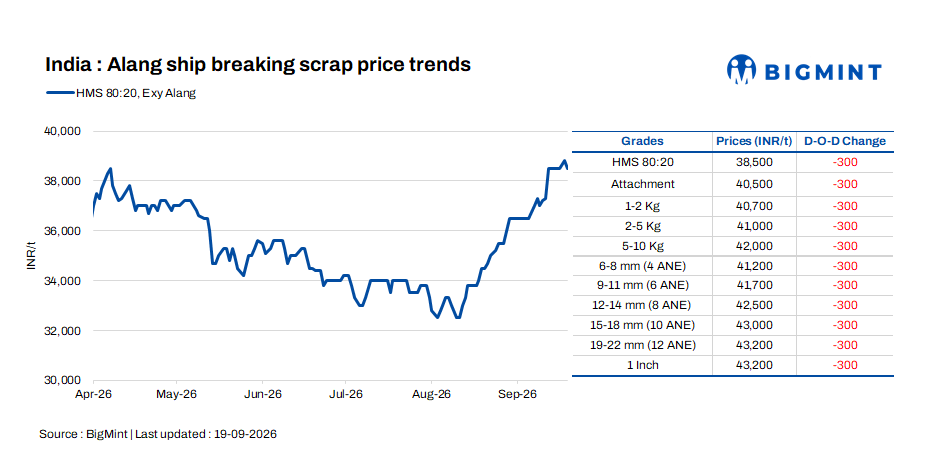Click the BigMint logo icon
This screenshot has width=935, height=456.
[x=741, y=68]
